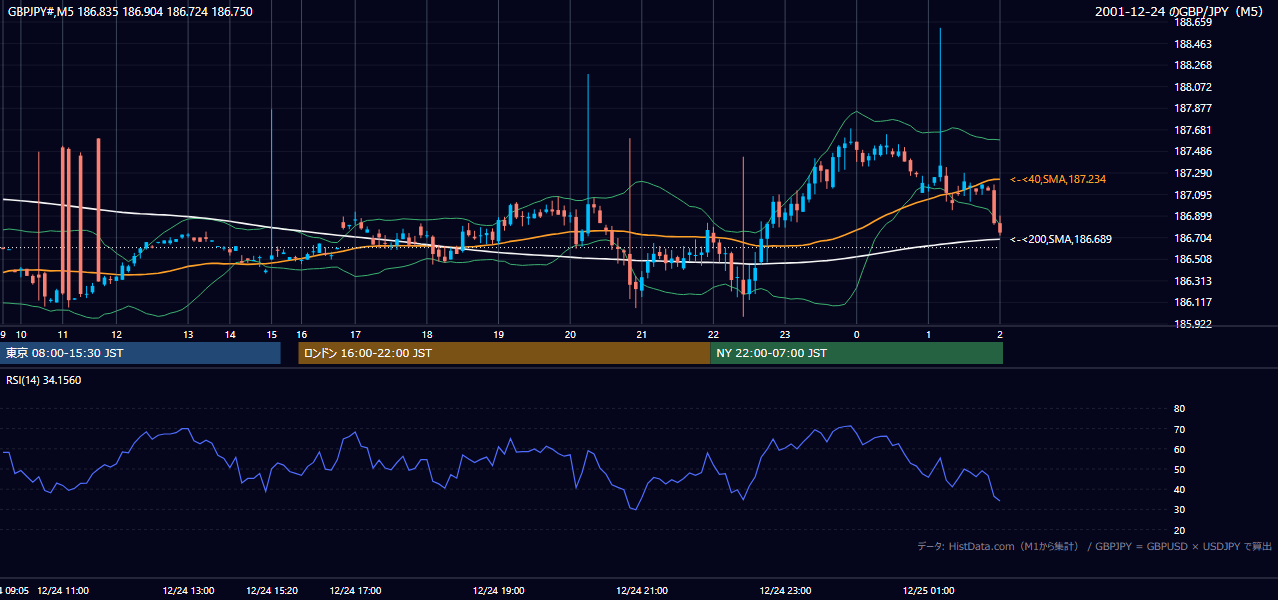Click hour marker 15 under the price chart
The height and width of the screenshot is (600, 1278).
coord(271,335)
